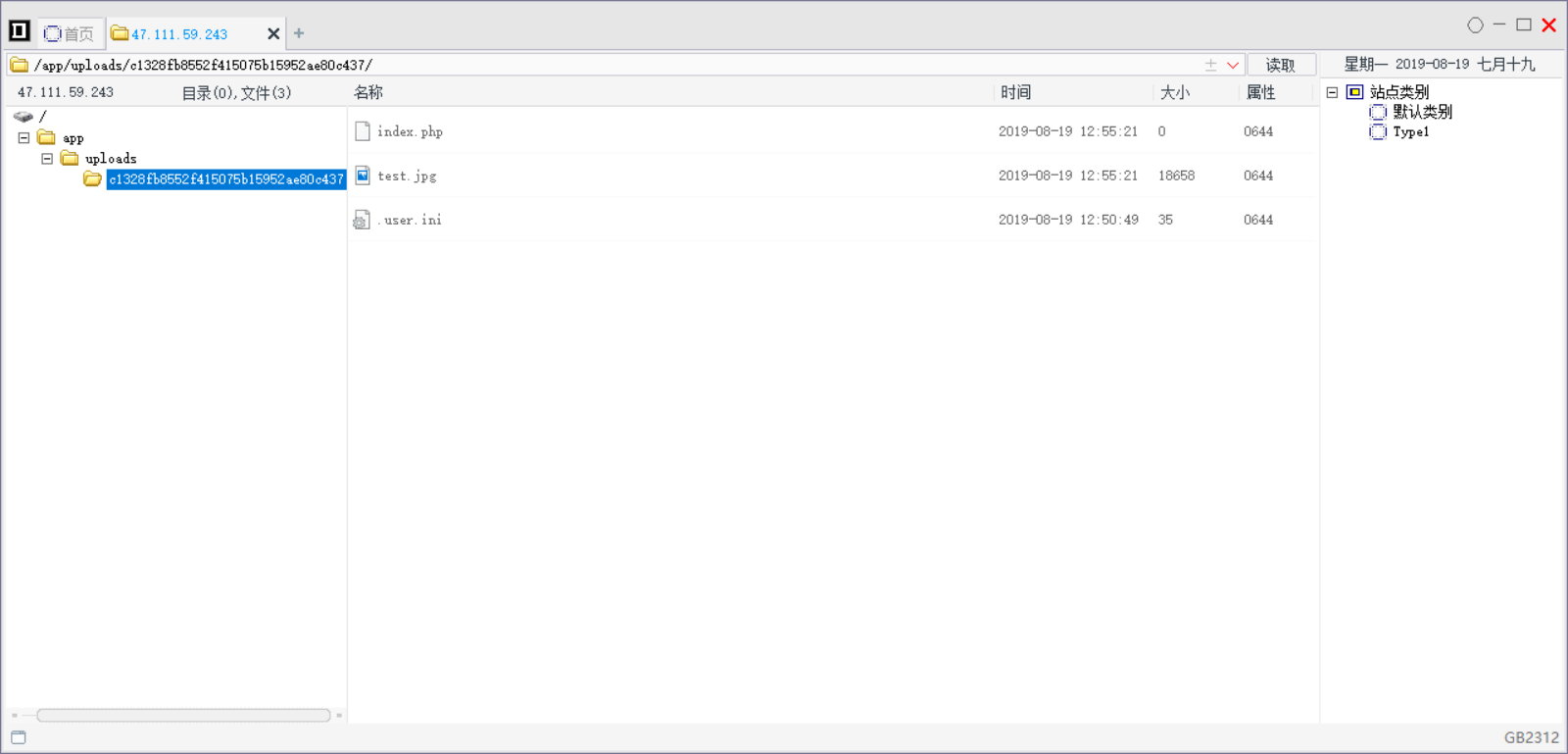The width and height of the screenshot is (1568, 754).
Task: Collapse the app folder node
Action: [x=24, y=138]
